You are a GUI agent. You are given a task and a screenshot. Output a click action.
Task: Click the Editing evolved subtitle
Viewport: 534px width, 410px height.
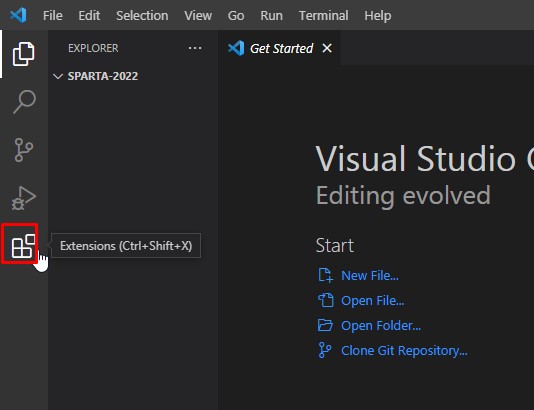point(403,195)
